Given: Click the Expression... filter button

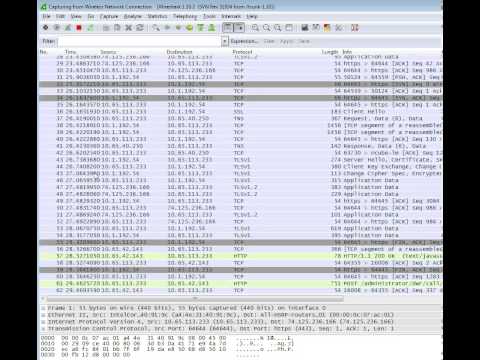Looking at the screenshot, I should [x=244, y=41].
